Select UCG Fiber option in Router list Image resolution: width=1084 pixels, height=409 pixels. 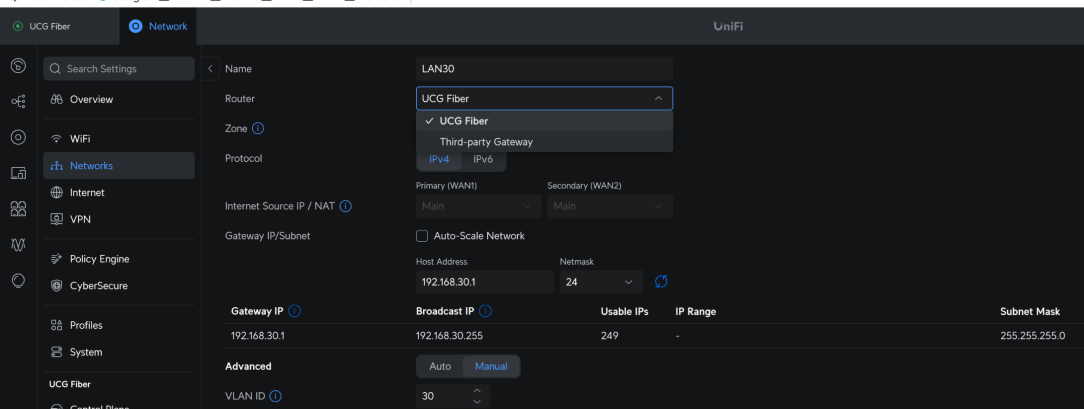point(544,121)
